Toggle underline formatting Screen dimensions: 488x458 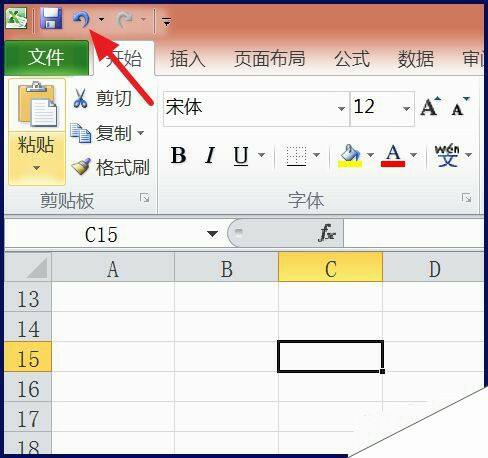point(241,155)
